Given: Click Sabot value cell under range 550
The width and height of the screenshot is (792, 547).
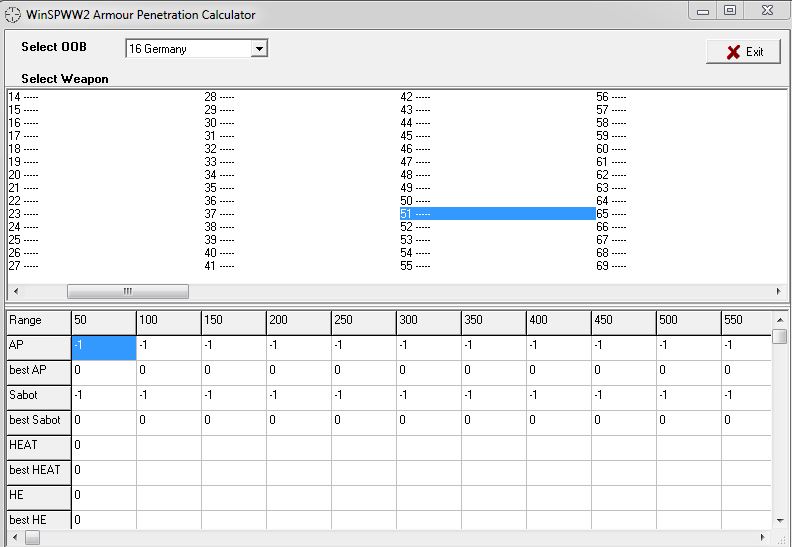Looking at the screenshot, I should [746, 397].
